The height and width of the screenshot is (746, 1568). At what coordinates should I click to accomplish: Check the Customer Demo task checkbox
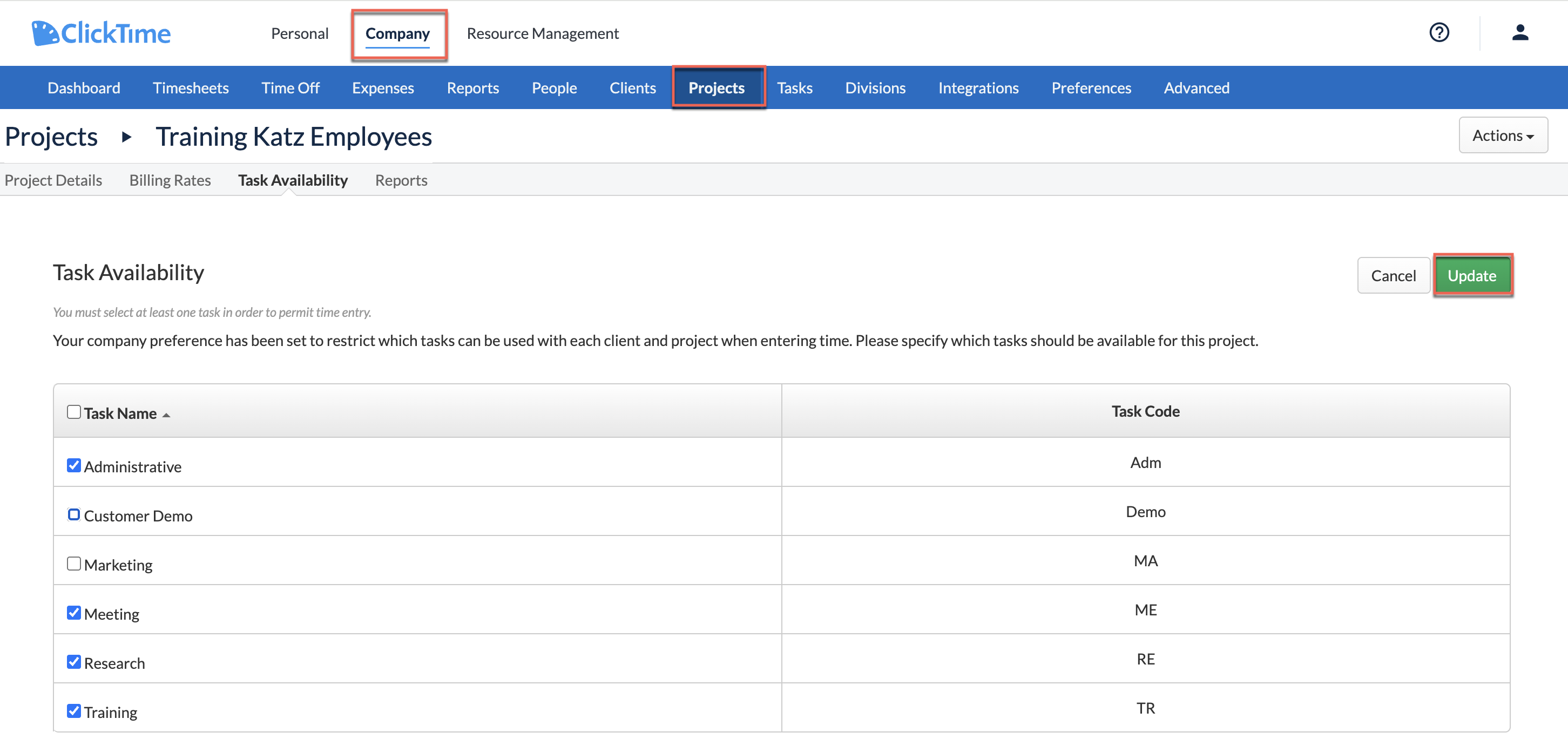(x=73, y=515)
